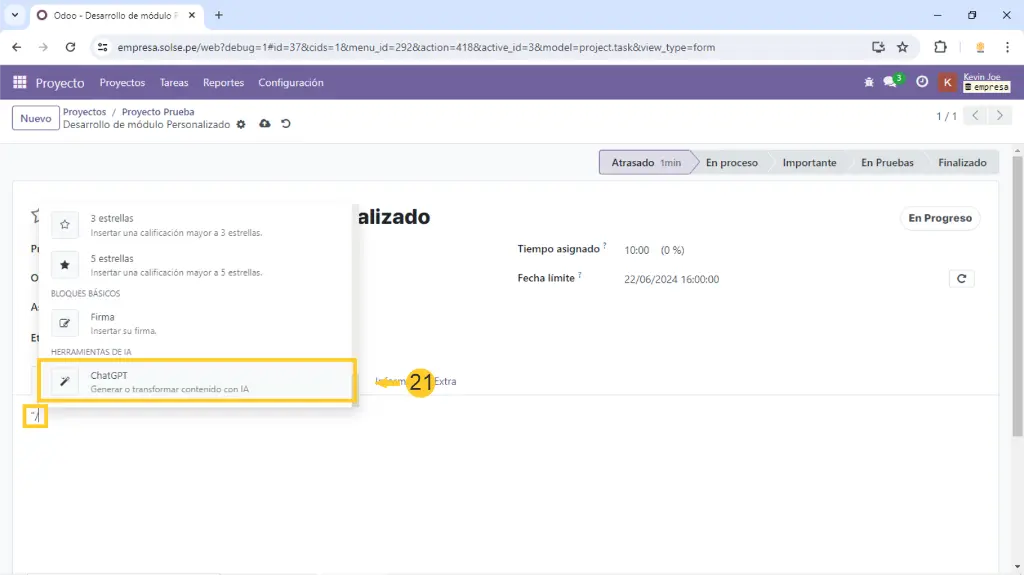Open the Odoo apps grid menu
Image resolution: width=1024 pixels, height=575 pixels.
click(20, 83)
